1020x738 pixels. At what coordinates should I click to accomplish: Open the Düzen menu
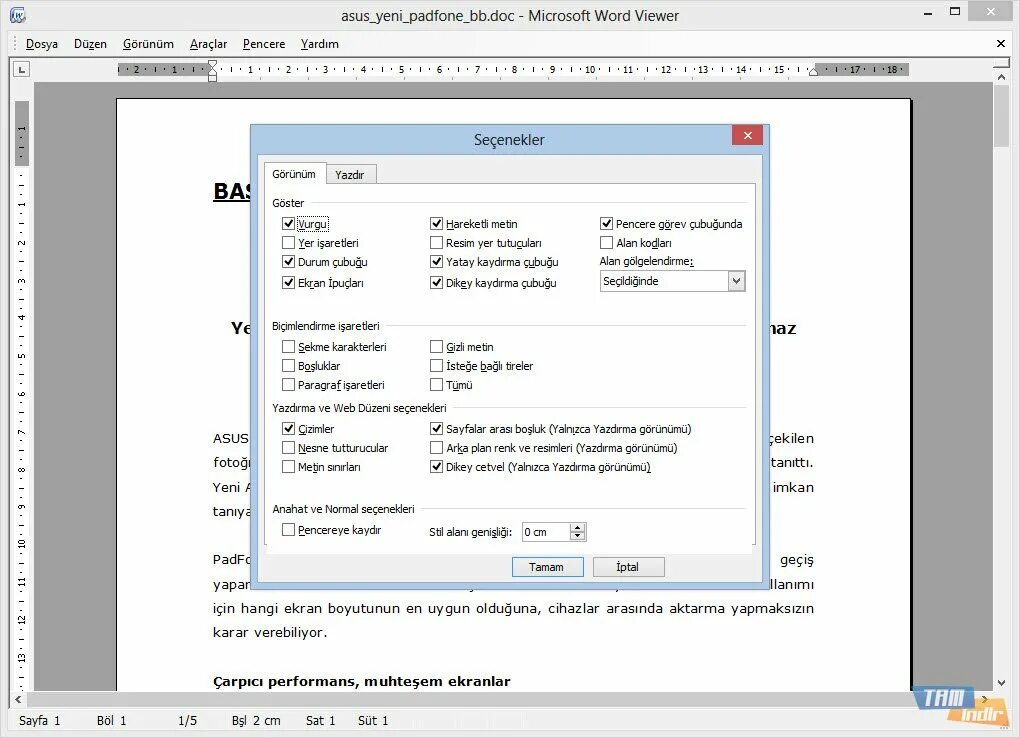90,44
